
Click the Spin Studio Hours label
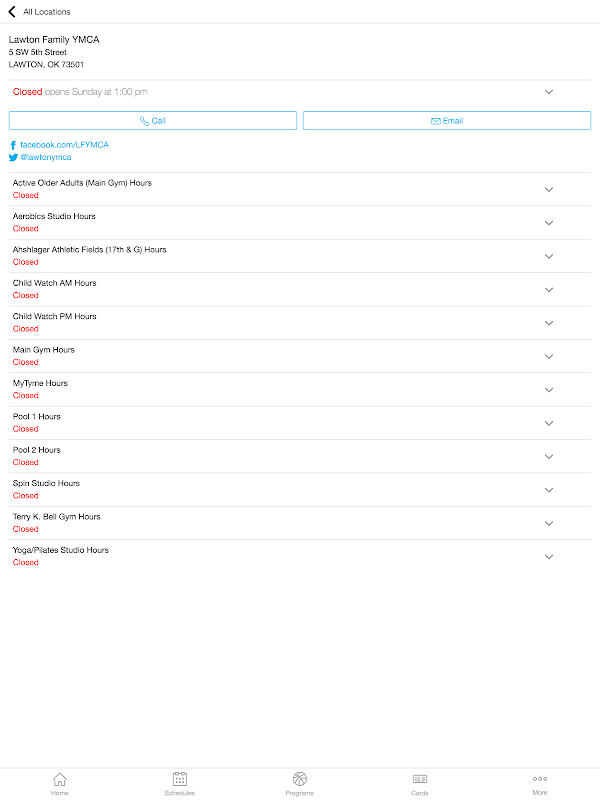pyautogui.click(x=46, y=483)
